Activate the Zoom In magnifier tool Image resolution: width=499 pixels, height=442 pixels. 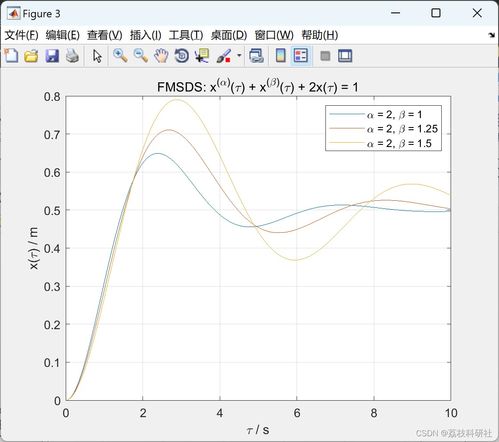pyautogui.click(x=120, y=56)
